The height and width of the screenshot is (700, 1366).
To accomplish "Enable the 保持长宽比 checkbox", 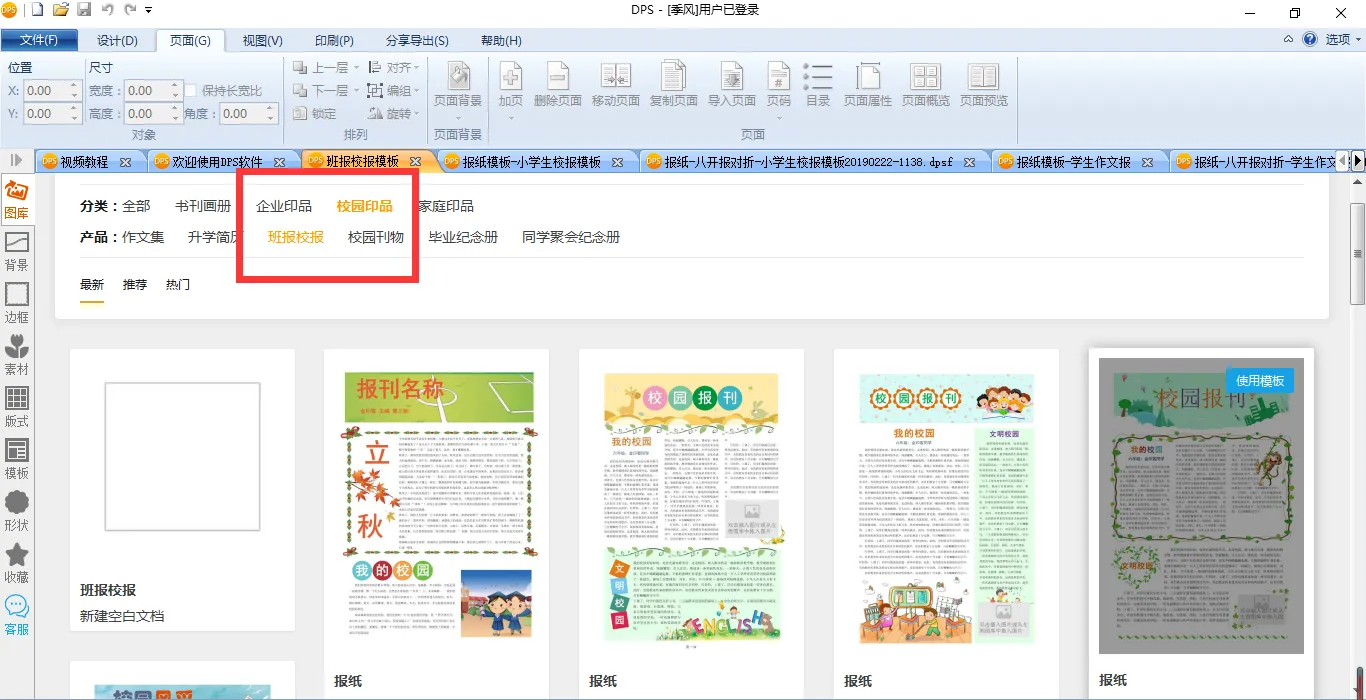I will coord(192,91).
